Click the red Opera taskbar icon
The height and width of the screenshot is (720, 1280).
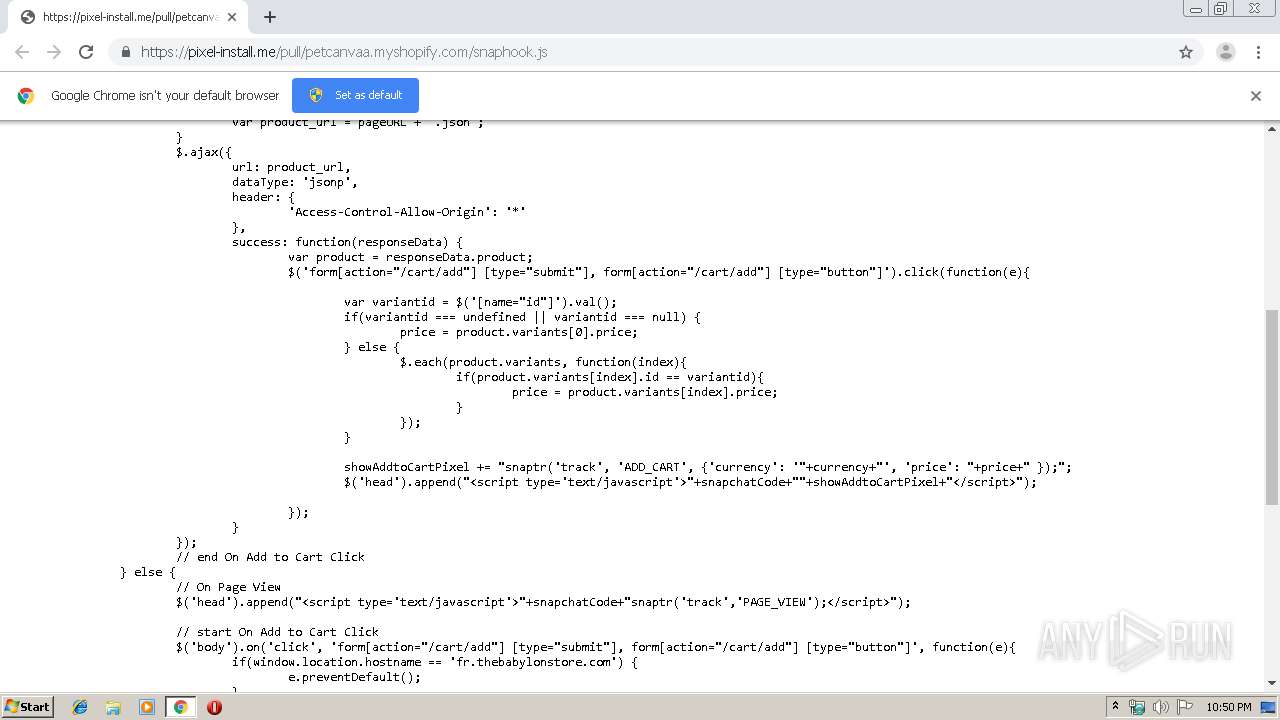[x=214, y=707]
